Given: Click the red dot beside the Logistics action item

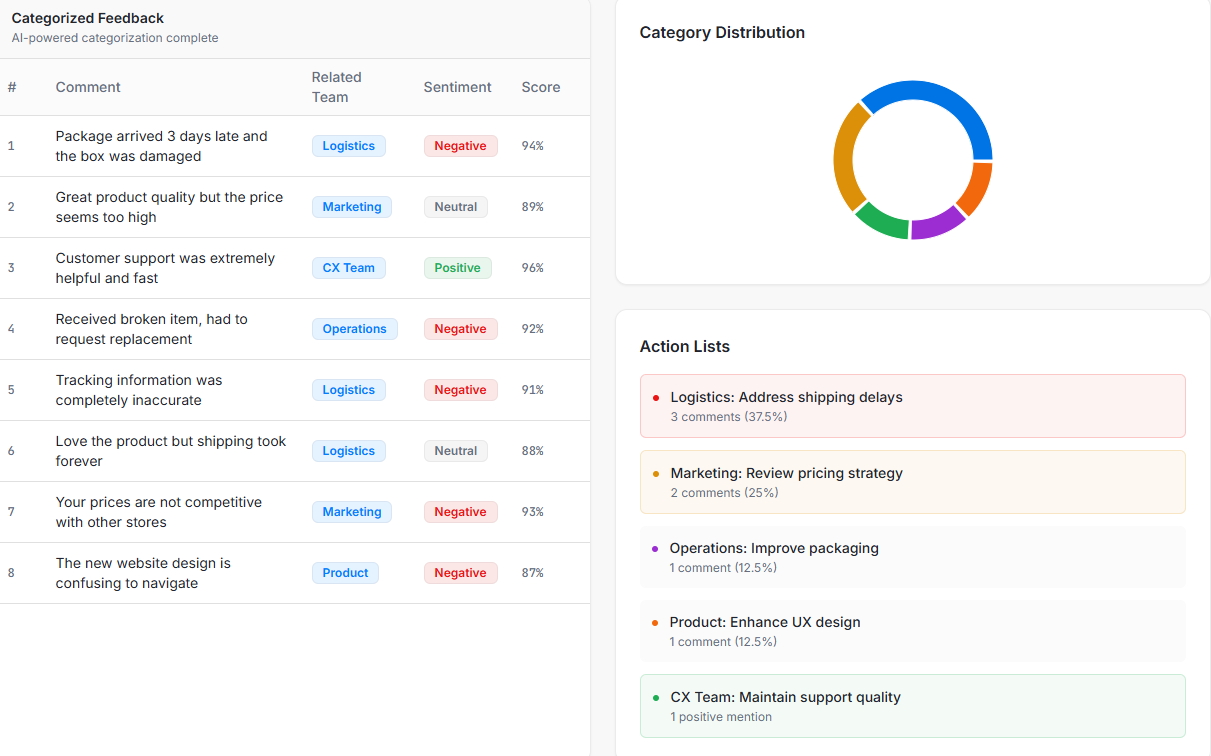Looking at the screenshot, I should (x=655, y=397).
